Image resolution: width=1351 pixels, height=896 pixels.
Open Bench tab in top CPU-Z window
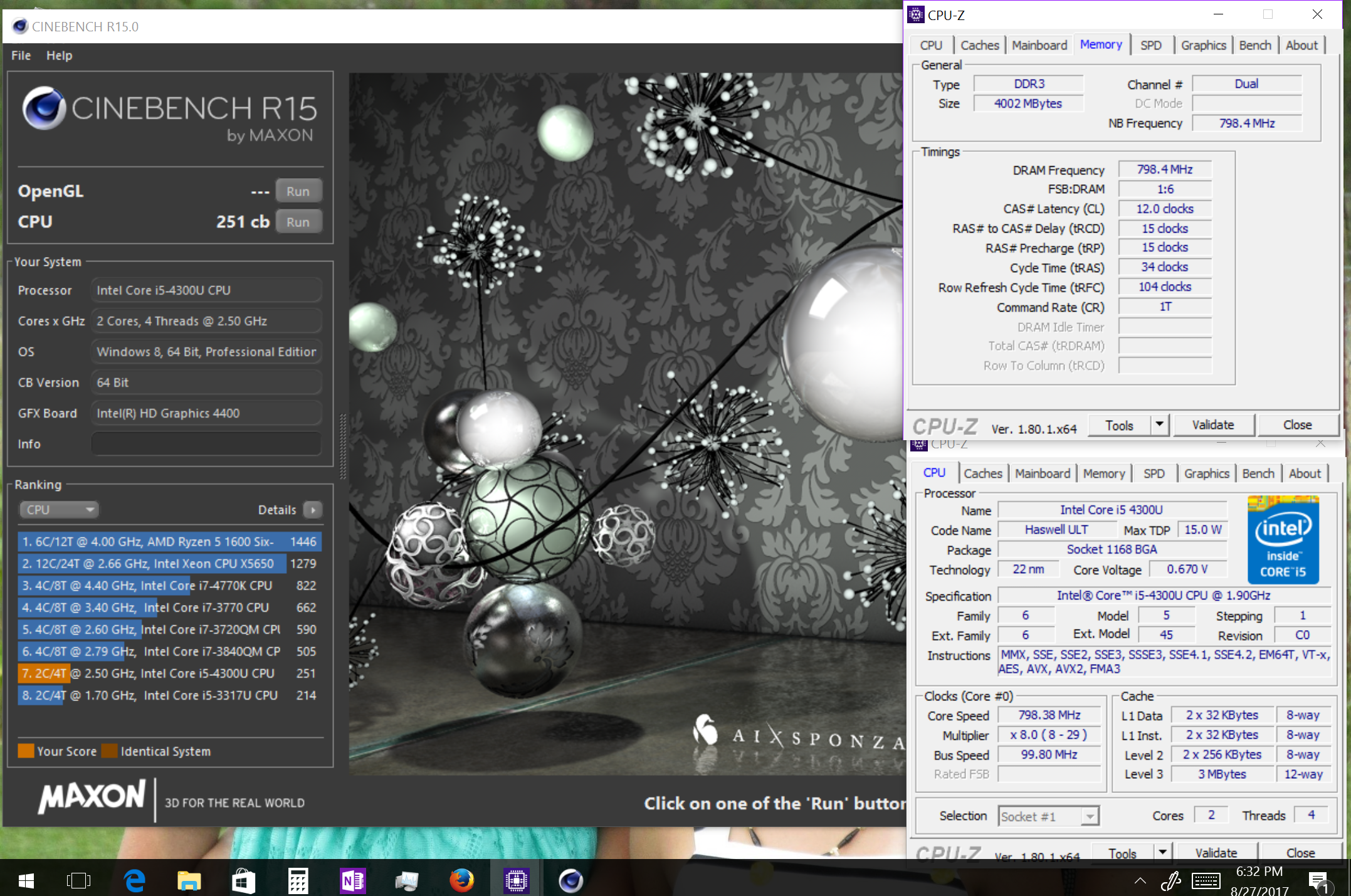(x=1255, y=45)
